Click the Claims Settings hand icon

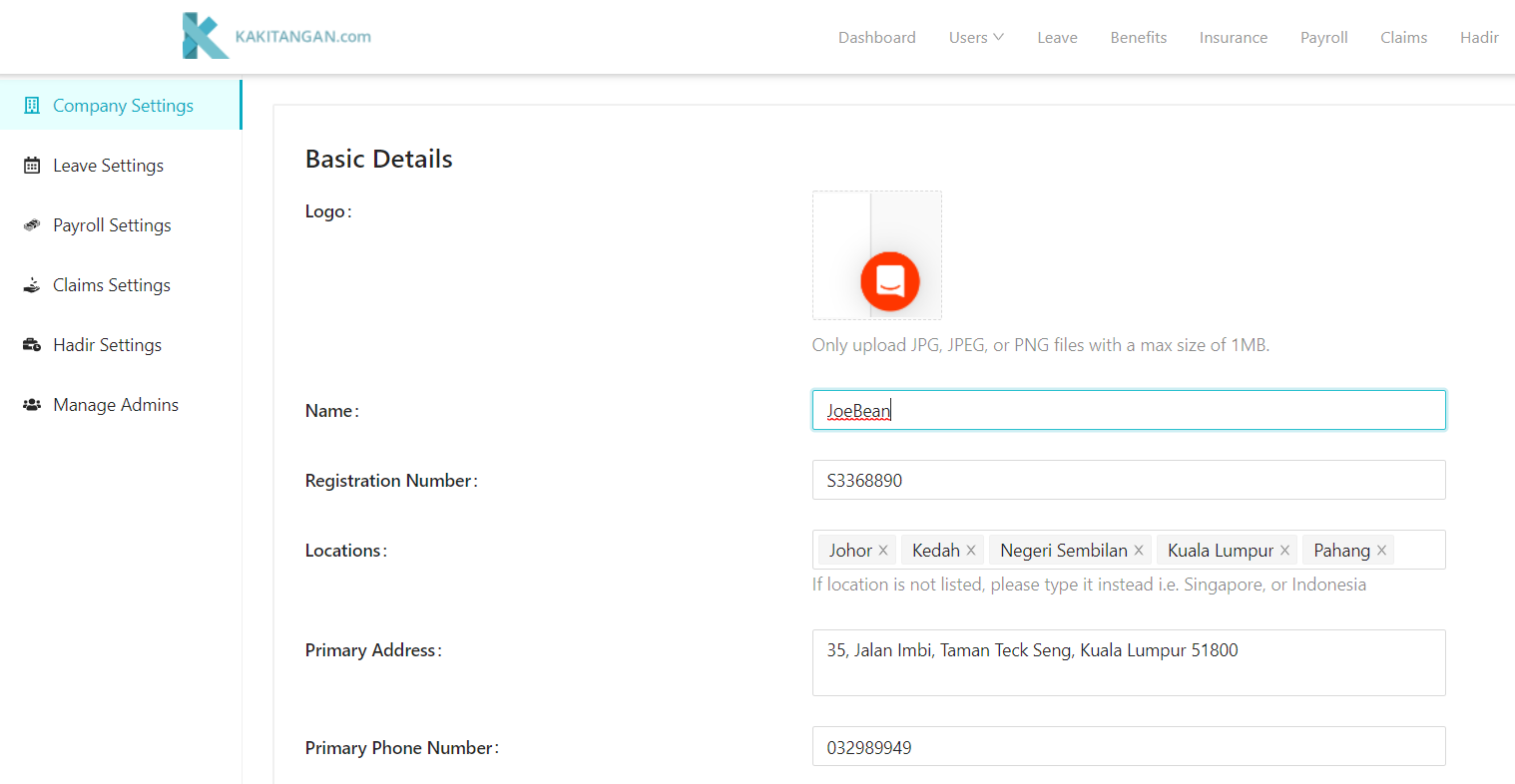point(32,285)
